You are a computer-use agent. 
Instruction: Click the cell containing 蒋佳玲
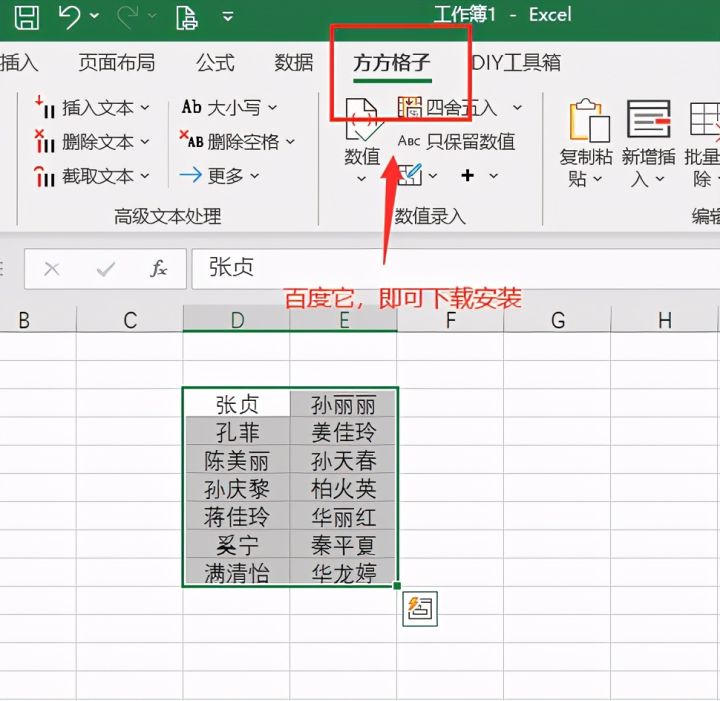pos(236,516)
